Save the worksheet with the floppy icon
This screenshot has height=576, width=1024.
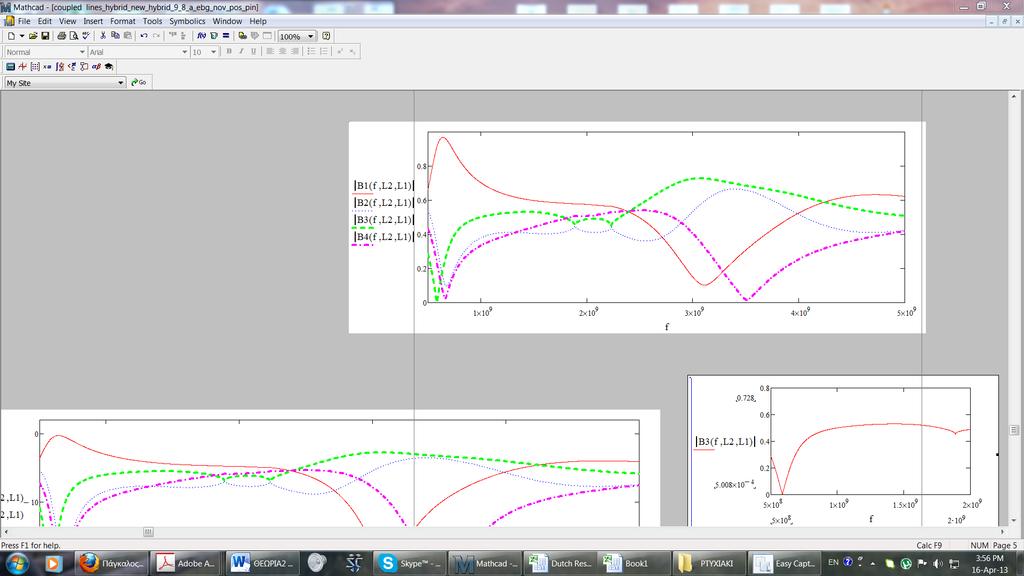point(45,36)
